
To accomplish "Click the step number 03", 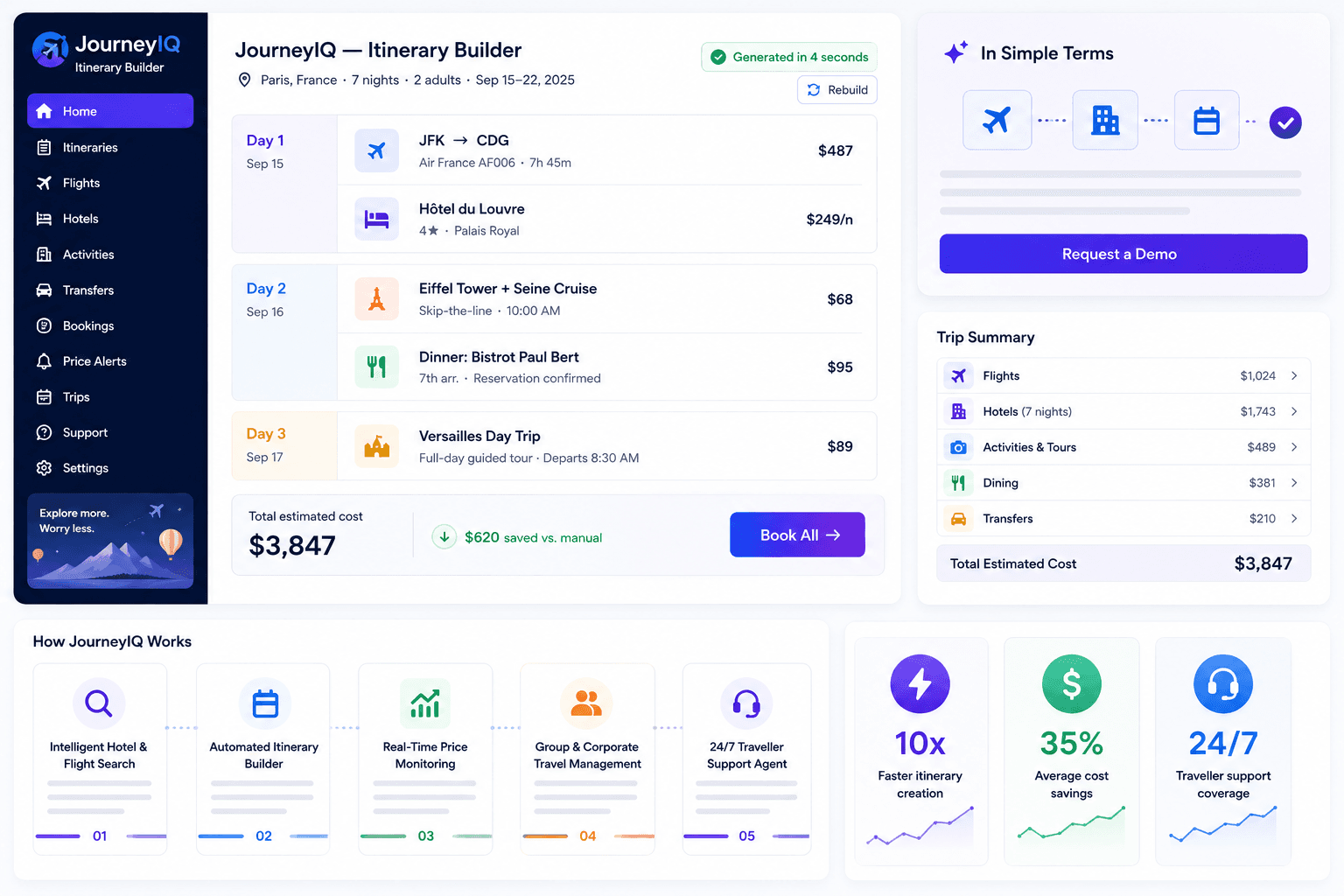I will pos(426,836).
